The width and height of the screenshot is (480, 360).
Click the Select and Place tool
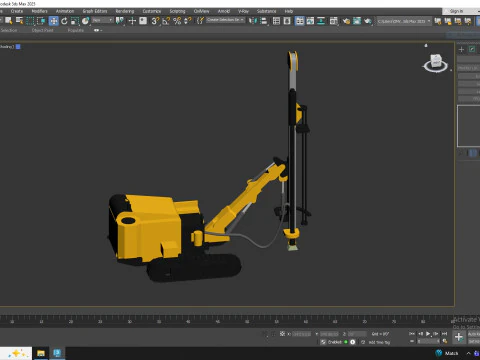click(x=86, y=21)
